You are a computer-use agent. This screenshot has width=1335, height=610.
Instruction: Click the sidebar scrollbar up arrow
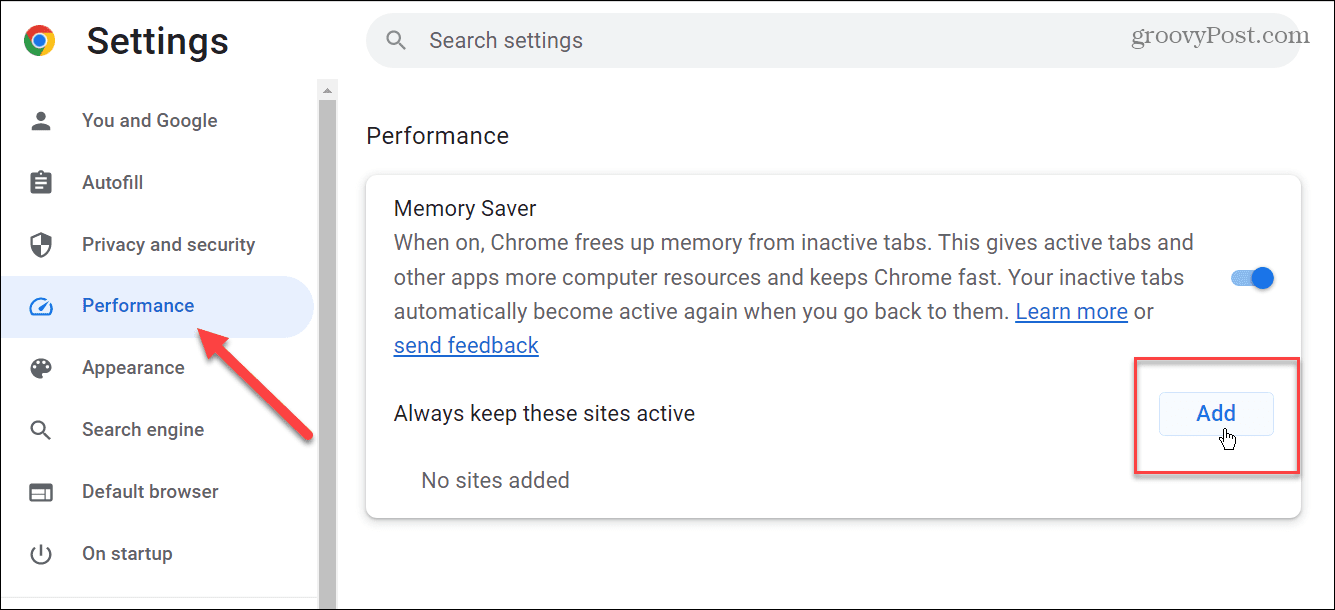pos(327,90)
